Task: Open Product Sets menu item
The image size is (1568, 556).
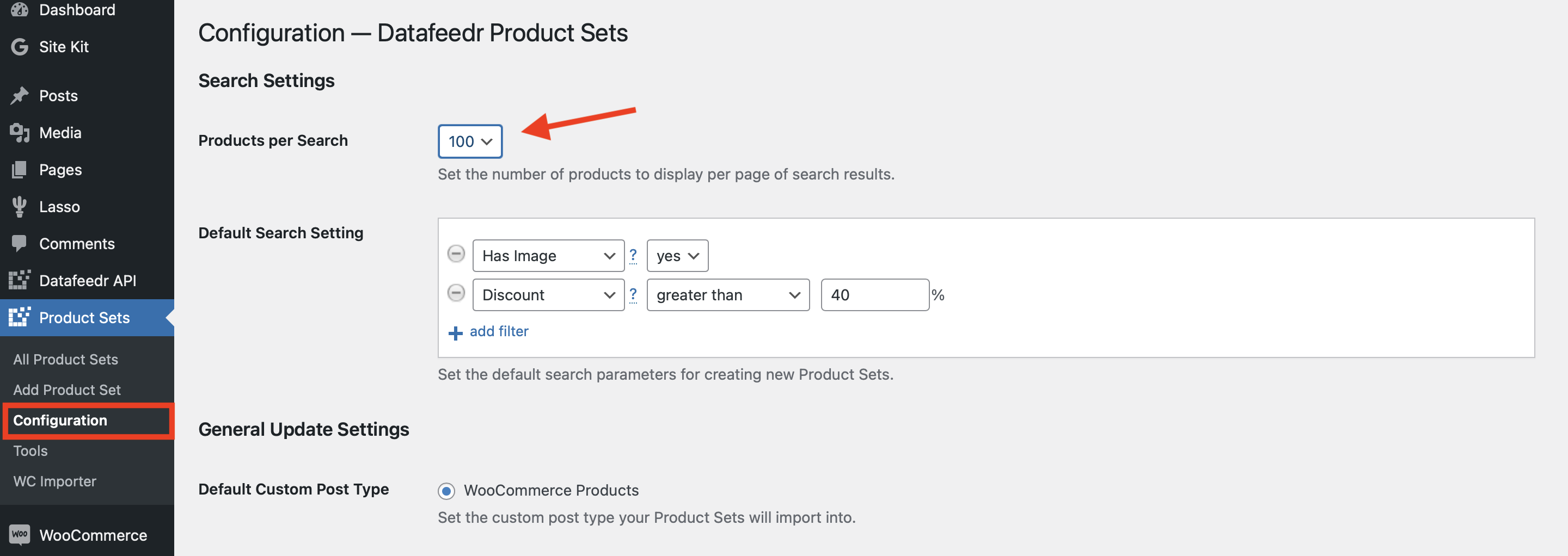Action: point(87,318)
